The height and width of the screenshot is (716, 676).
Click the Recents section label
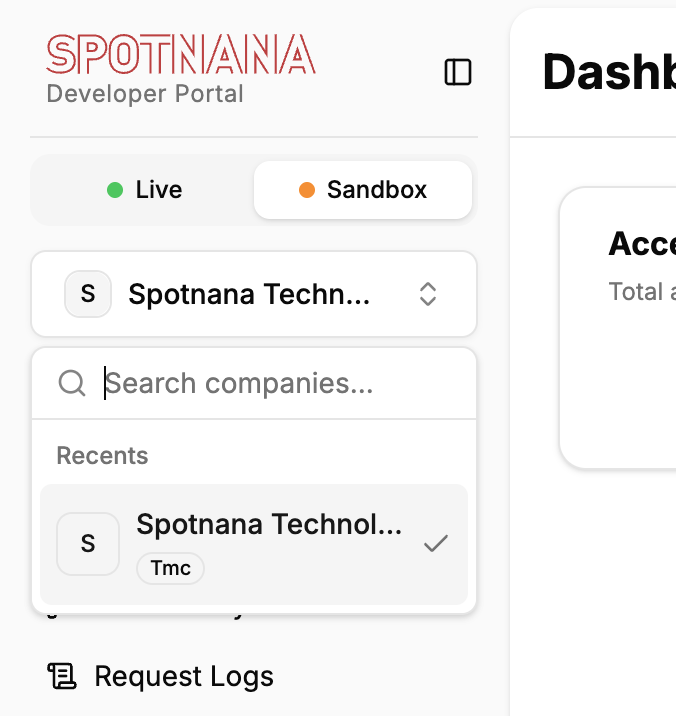102,455
